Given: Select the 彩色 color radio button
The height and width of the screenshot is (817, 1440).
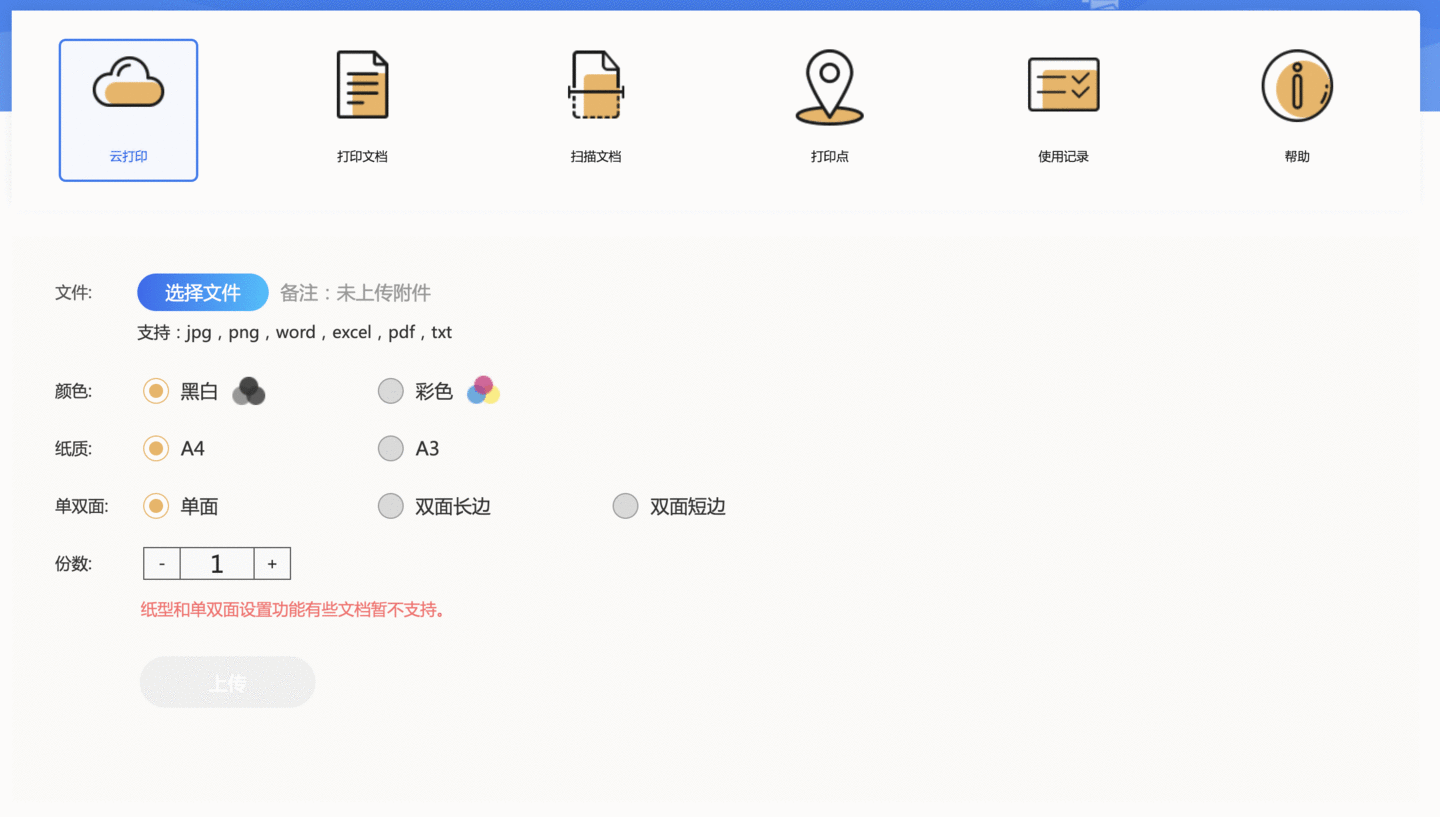Looking at the screenshot, I should (x=390, y=391).
